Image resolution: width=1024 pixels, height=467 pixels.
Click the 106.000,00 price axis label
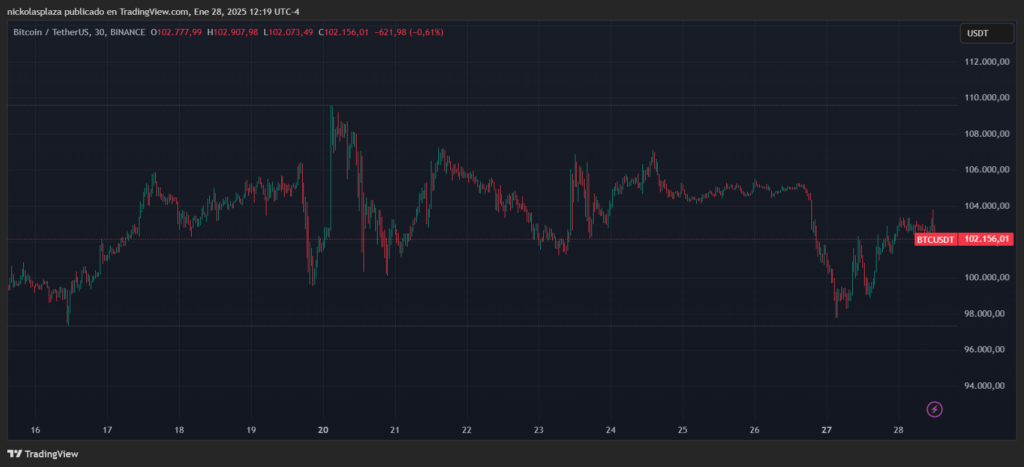tap(987, 170)
